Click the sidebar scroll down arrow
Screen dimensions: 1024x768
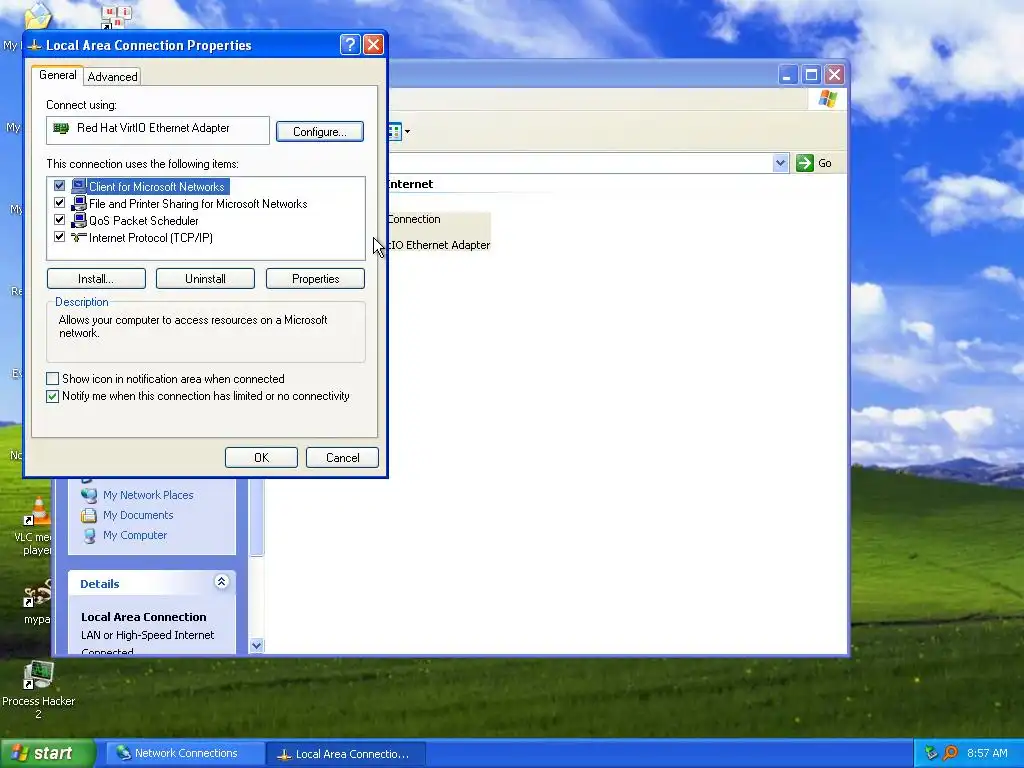257,645
